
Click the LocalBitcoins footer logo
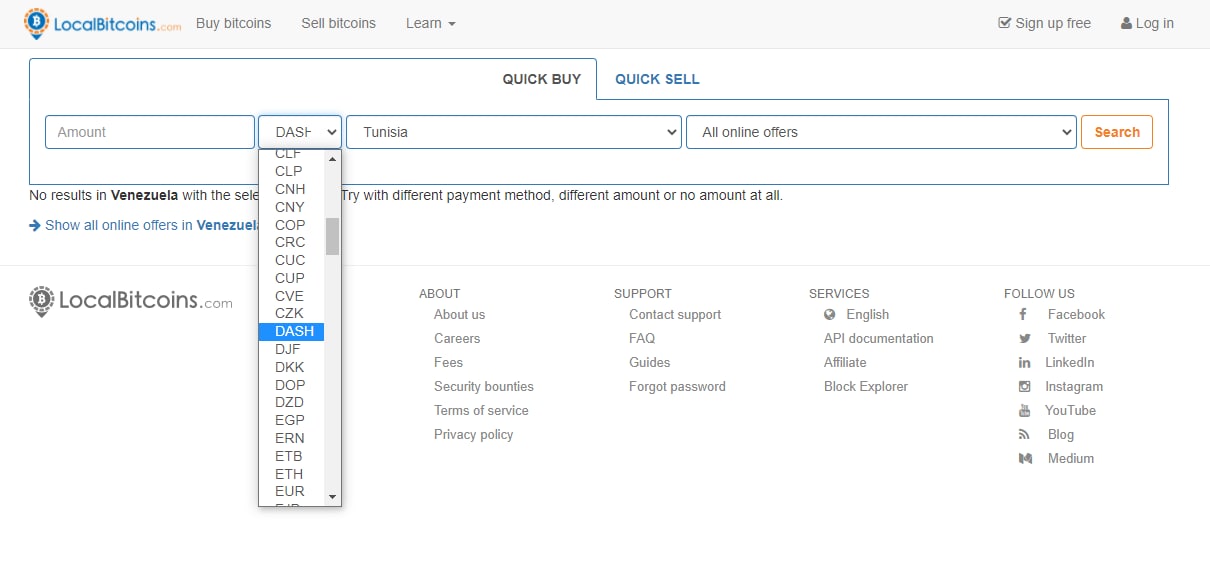(x=131, y=300)
